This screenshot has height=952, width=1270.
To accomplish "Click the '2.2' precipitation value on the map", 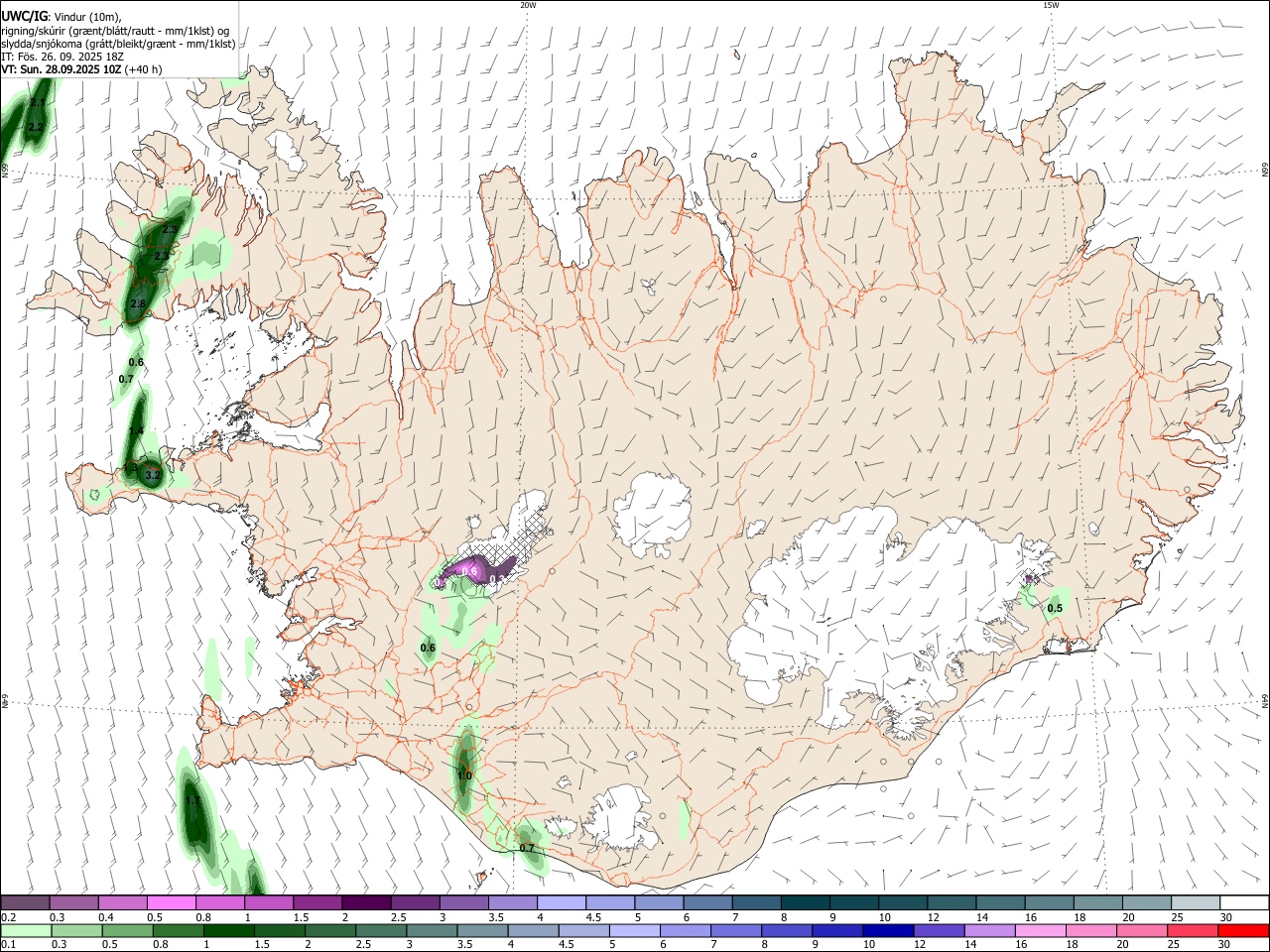I will pyautogui.click(x=36, y=128).
